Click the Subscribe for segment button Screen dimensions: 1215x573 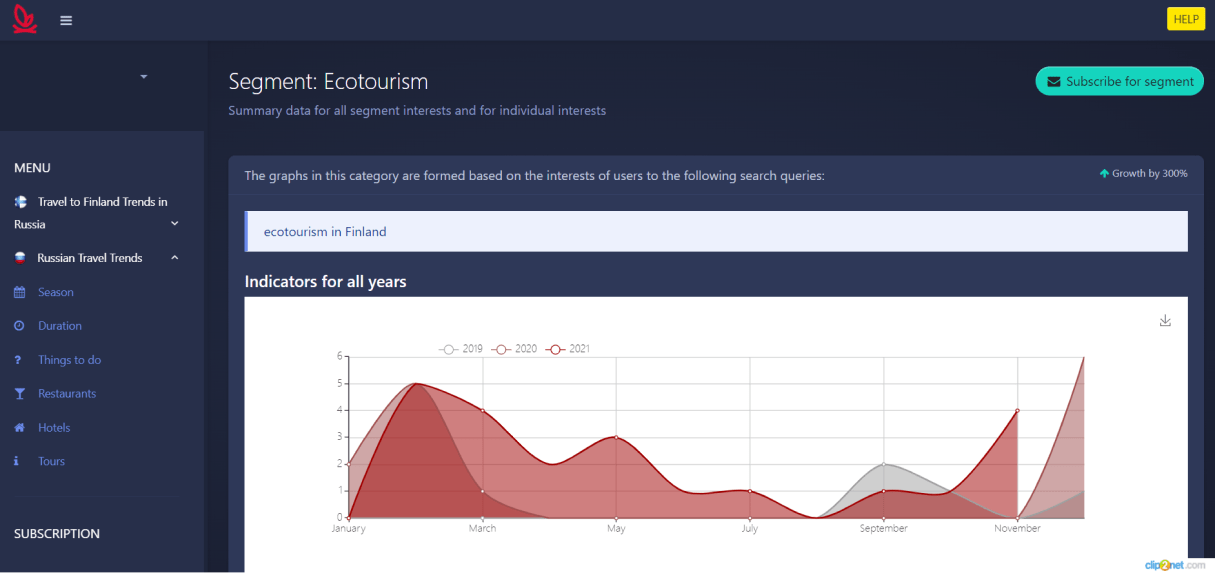pyautogui.click(x=1119, y=82)
